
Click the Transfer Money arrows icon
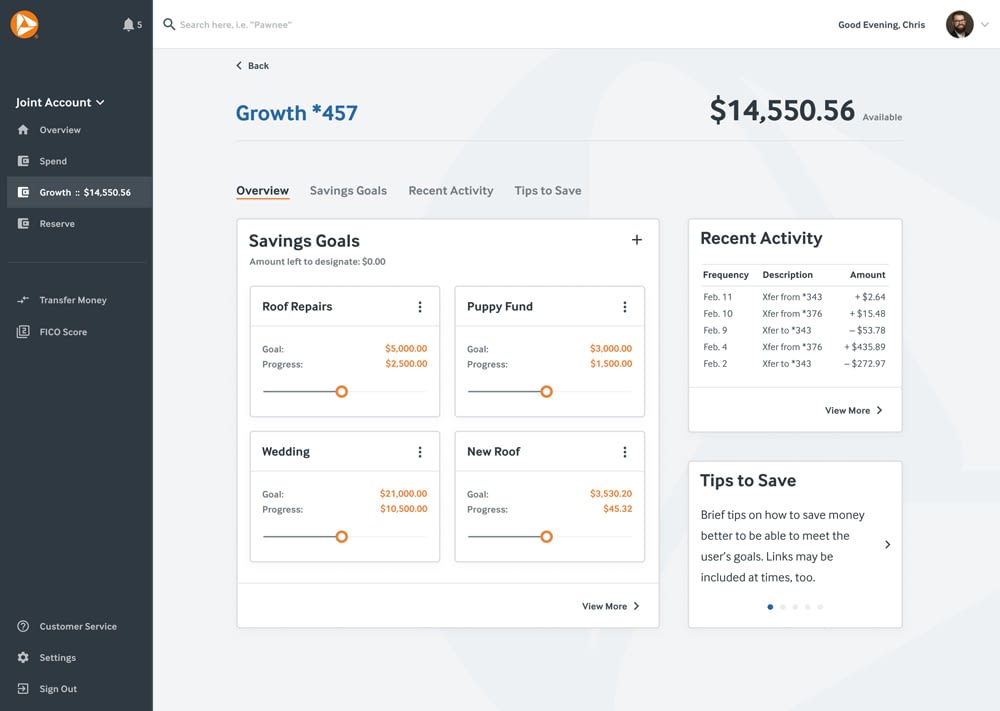point(23,300)
